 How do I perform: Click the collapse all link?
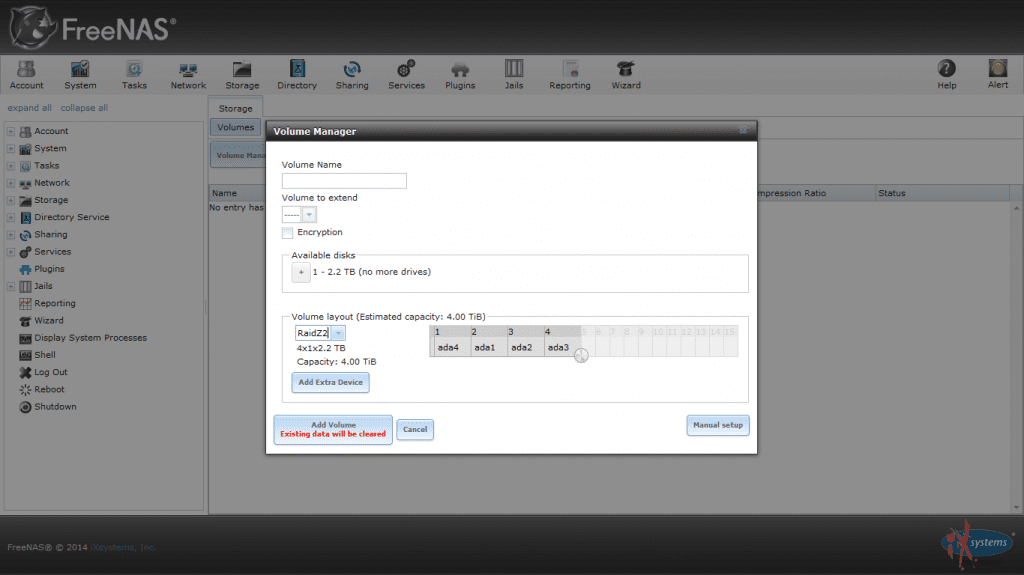[84, 108]
